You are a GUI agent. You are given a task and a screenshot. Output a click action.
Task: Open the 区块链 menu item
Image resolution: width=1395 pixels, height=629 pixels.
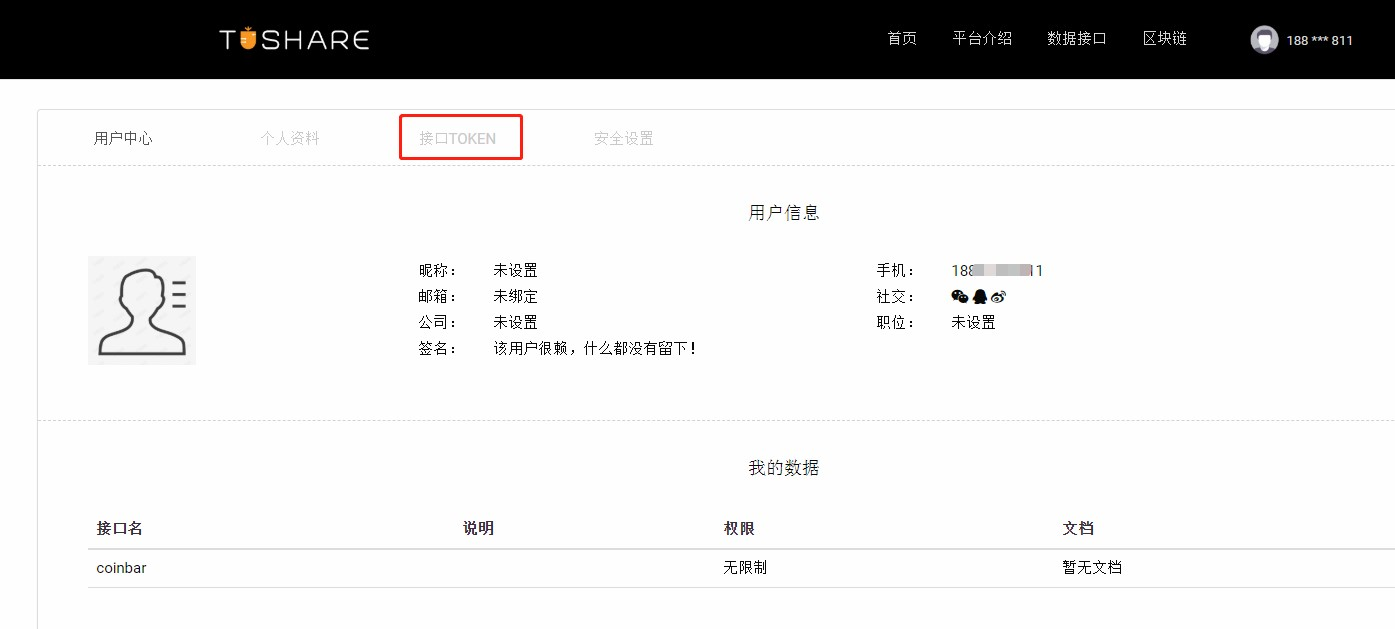[x=1165, y=38]
